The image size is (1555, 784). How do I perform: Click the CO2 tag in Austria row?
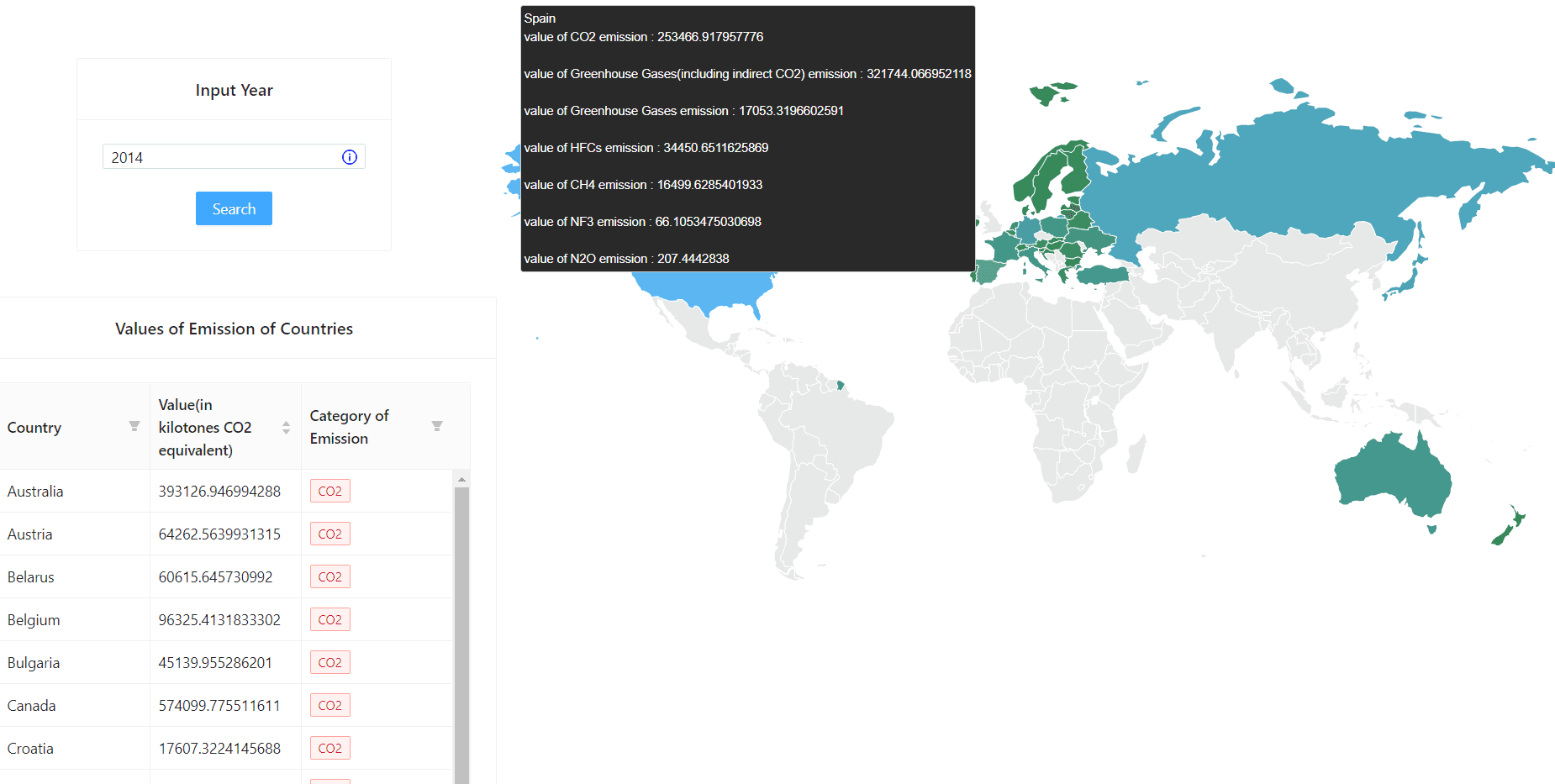click(x=330, y=534)
